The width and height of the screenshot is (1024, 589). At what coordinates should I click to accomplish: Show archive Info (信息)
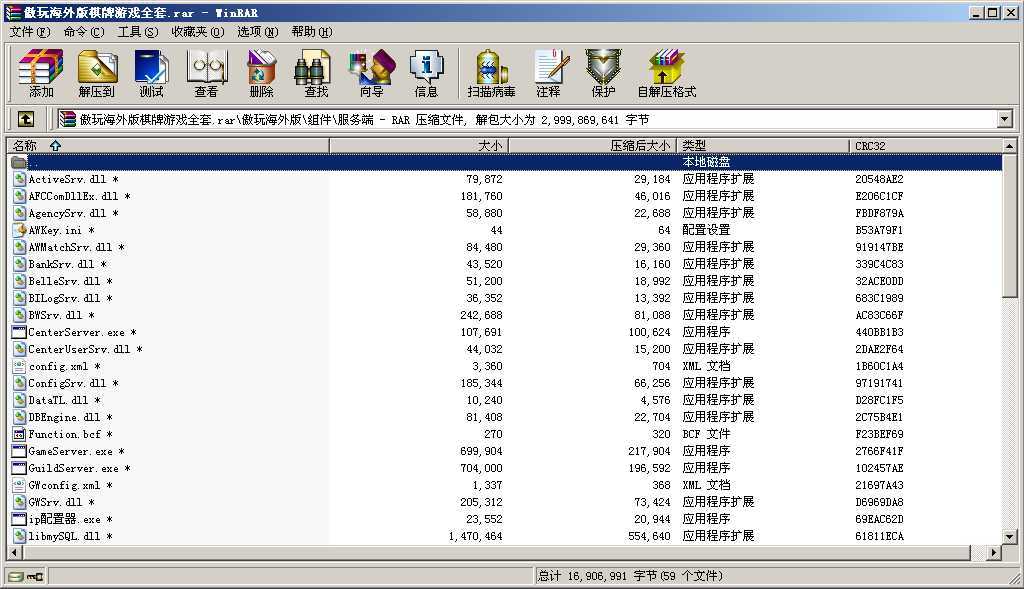point(426,74)
